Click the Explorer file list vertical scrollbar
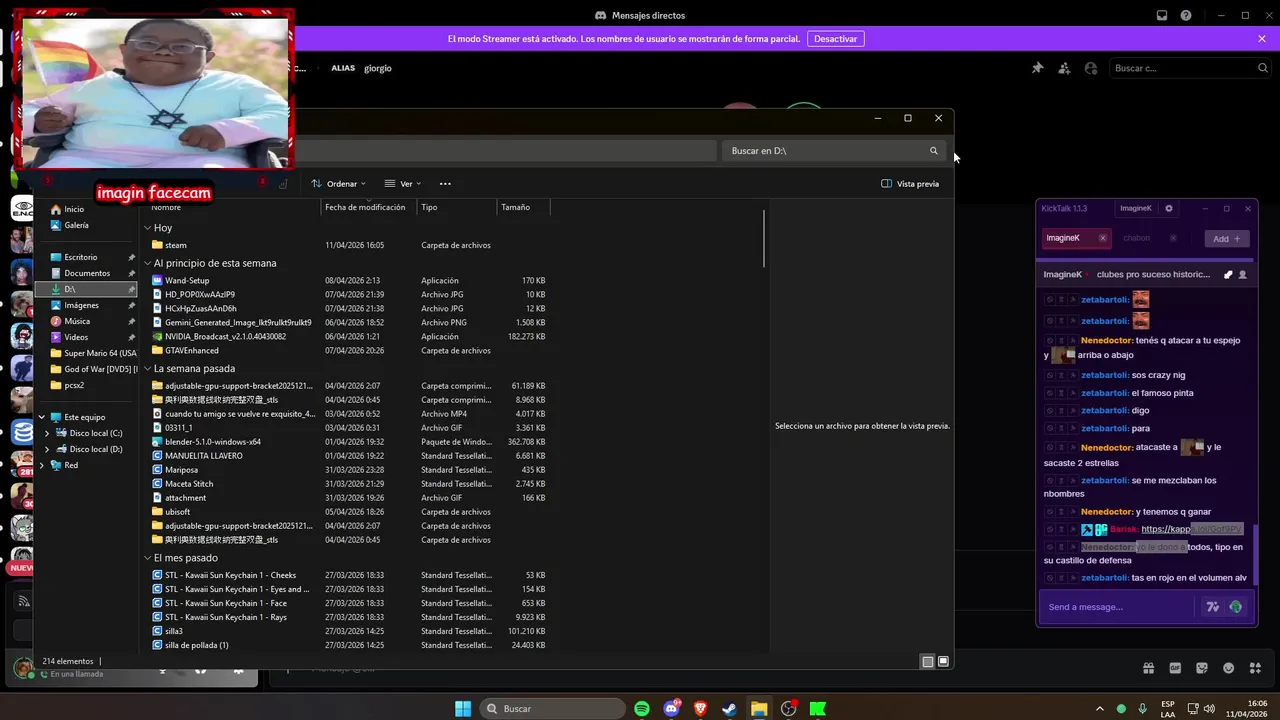1280x720 pixels. 764,238
